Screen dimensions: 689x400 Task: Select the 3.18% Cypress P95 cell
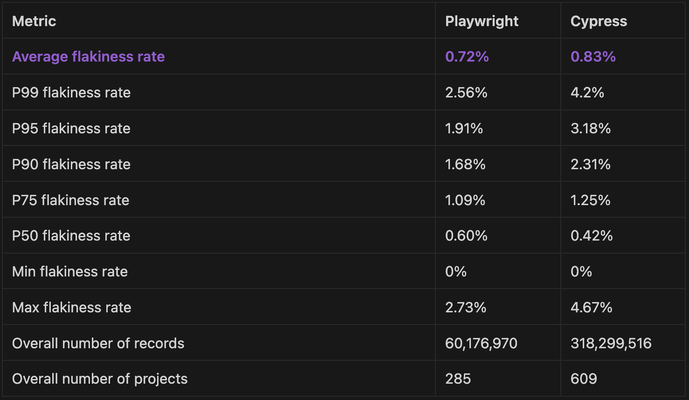(x=591, y=129)
